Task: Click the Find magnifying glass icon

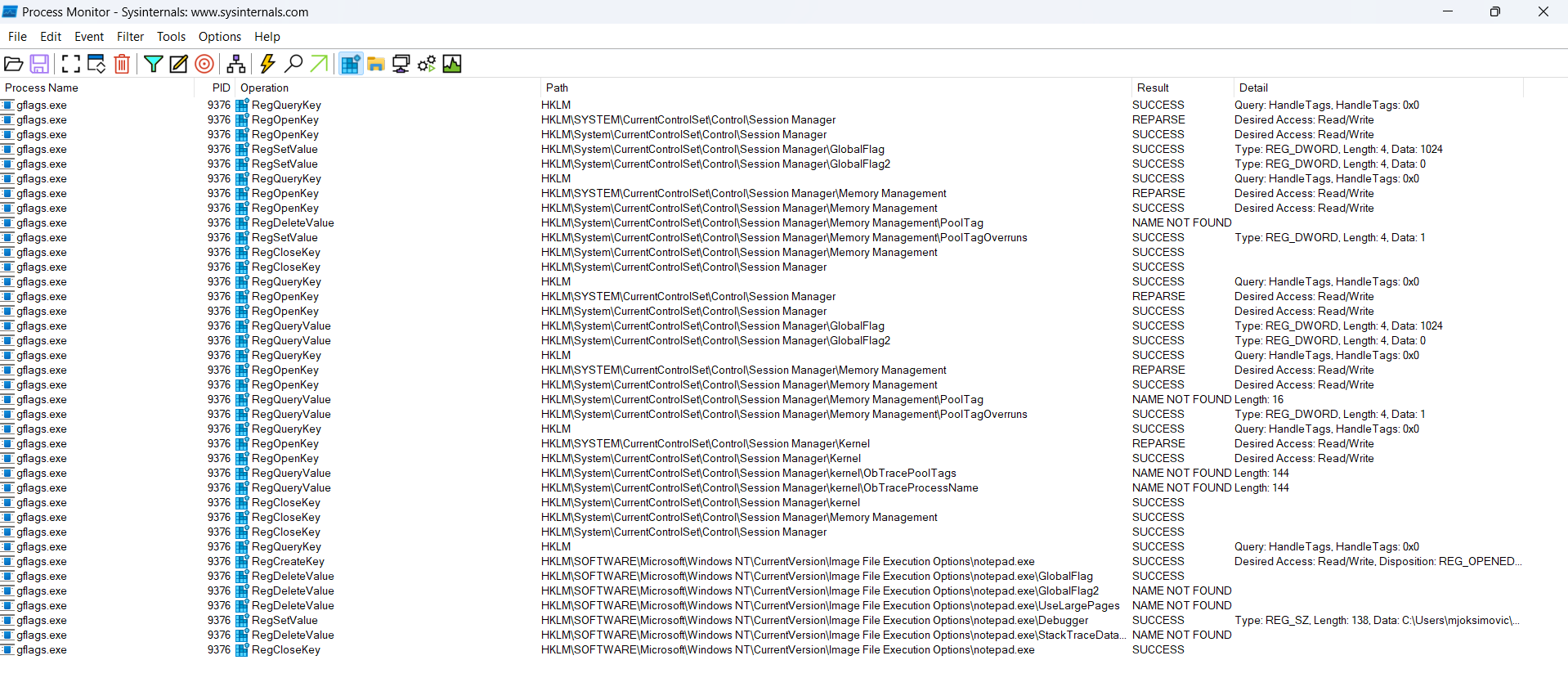Action: coord(293,64)
